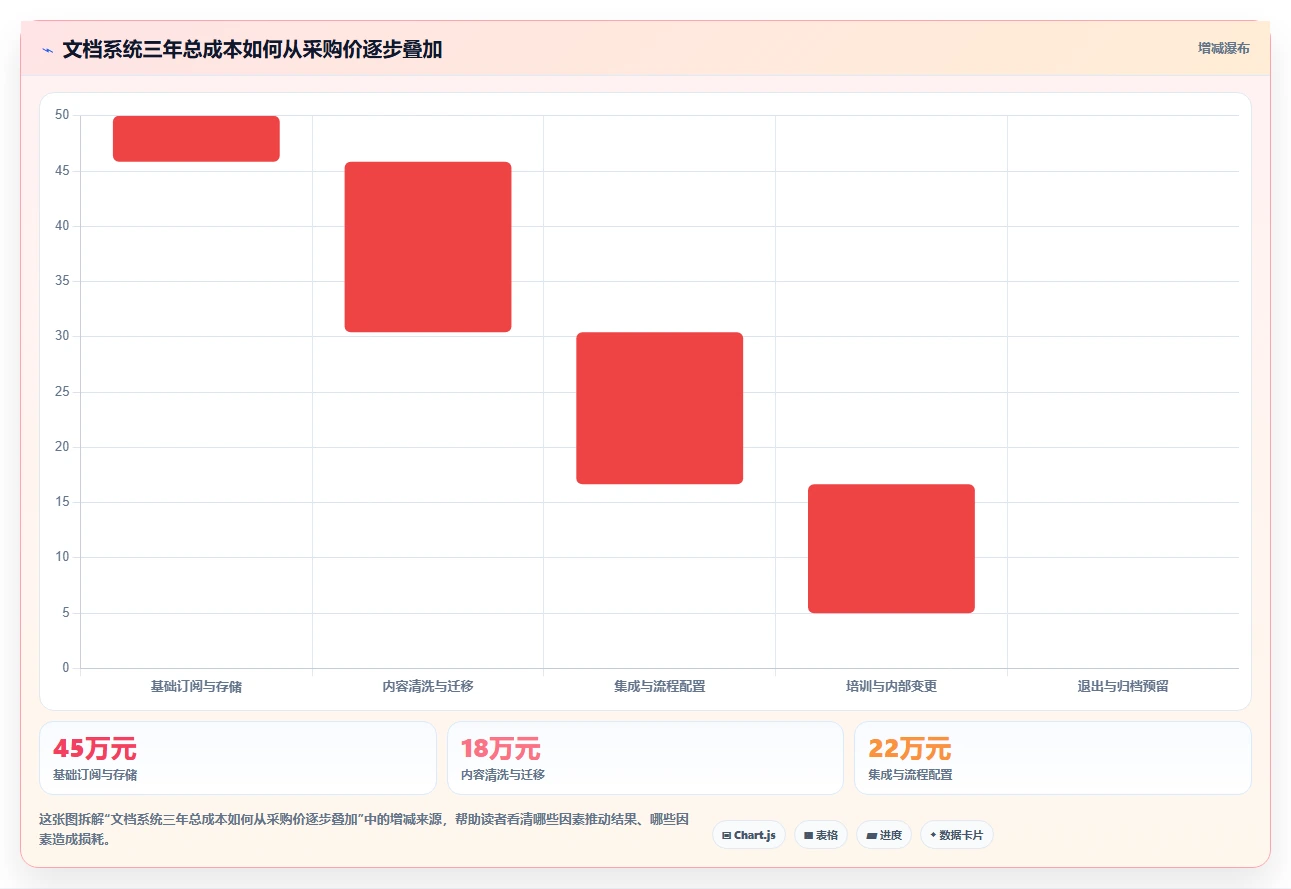Select the 45万元 基础订阅与存储 data card

[x=238, y=758]
